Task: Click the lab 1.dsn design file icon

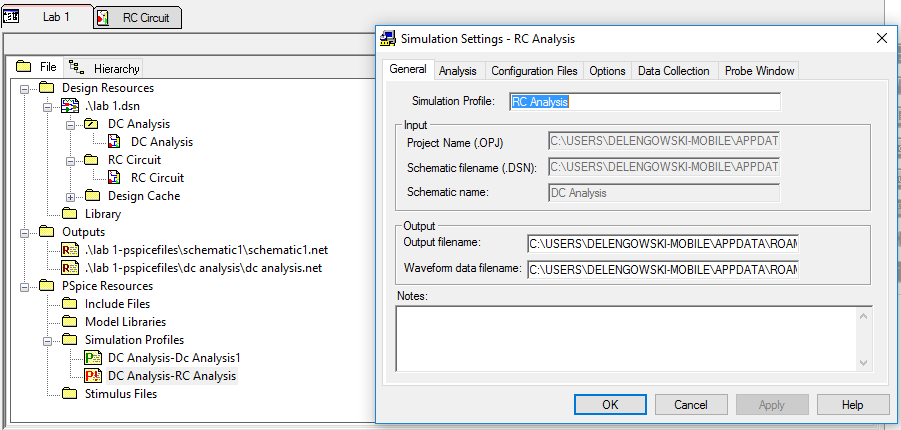Action: point(70,106)
